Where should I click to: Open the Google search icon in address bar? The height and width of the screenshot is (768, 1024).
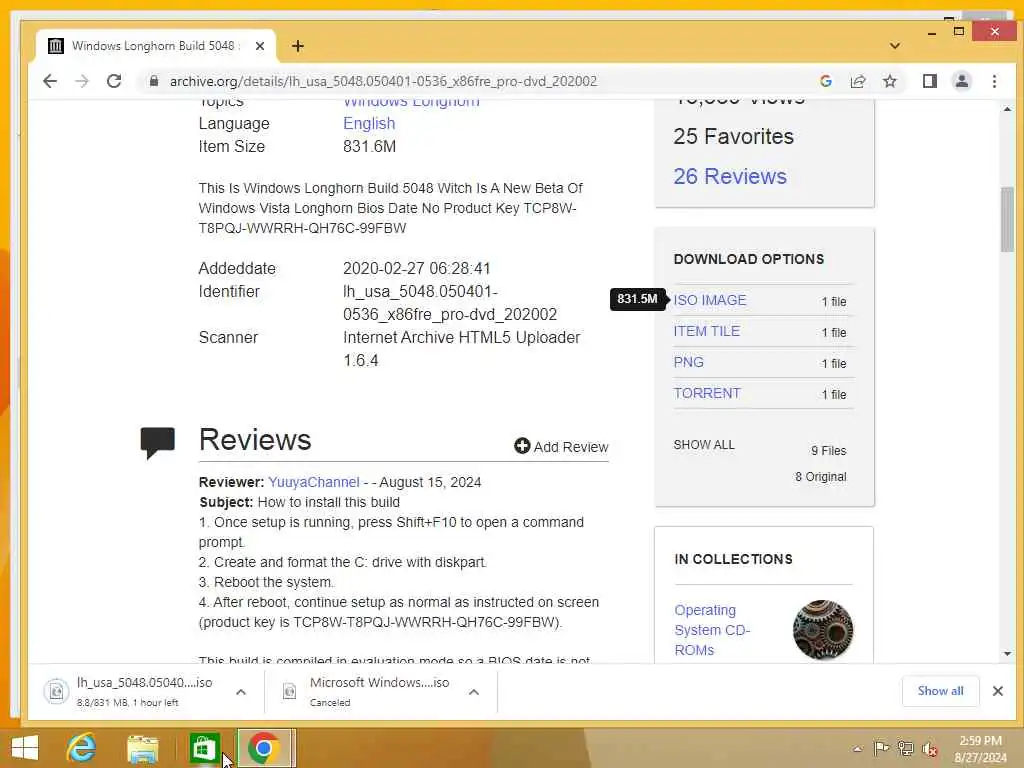[x=825, y=81]
